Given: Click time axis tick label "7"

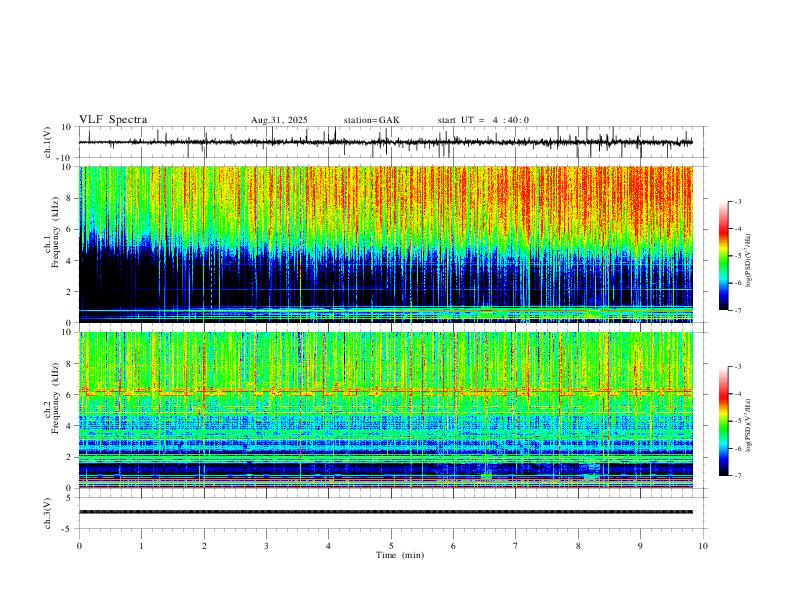Looking at the screenshot, I should tap(516, 546).
